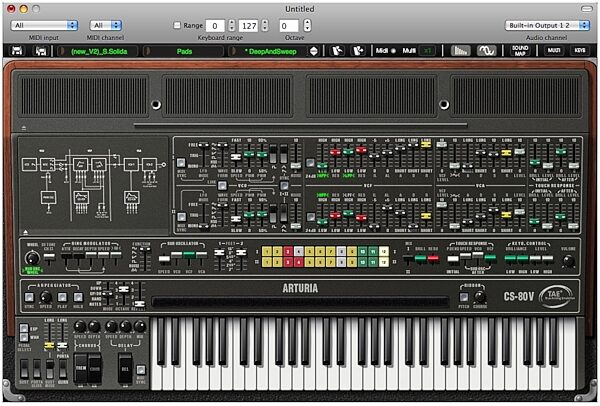
Task: Enable the Range checkbox
Action: point(177,25)
